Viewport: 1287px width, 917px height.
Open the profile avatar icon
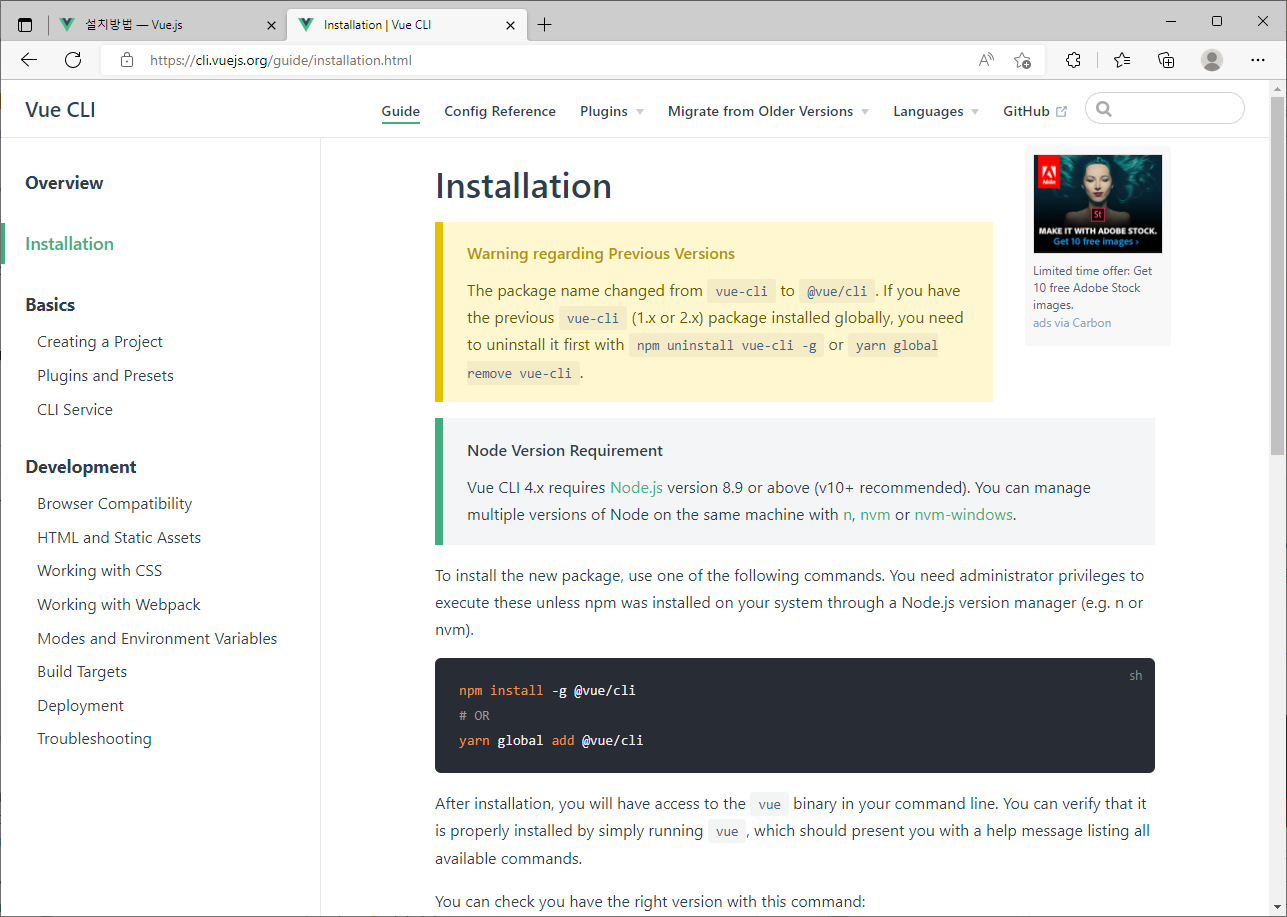click(1212, 60)
